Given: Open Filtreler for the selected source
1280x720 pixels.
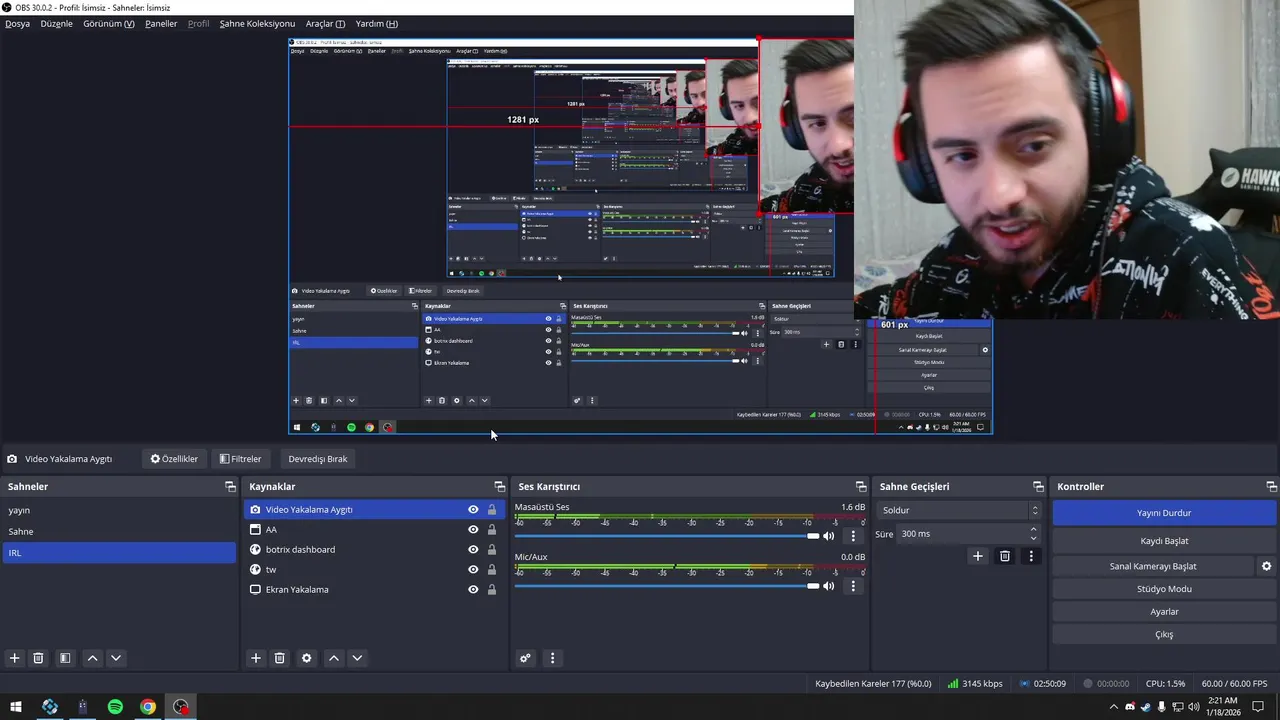Looking at the screenshot, I should point(241,459).
